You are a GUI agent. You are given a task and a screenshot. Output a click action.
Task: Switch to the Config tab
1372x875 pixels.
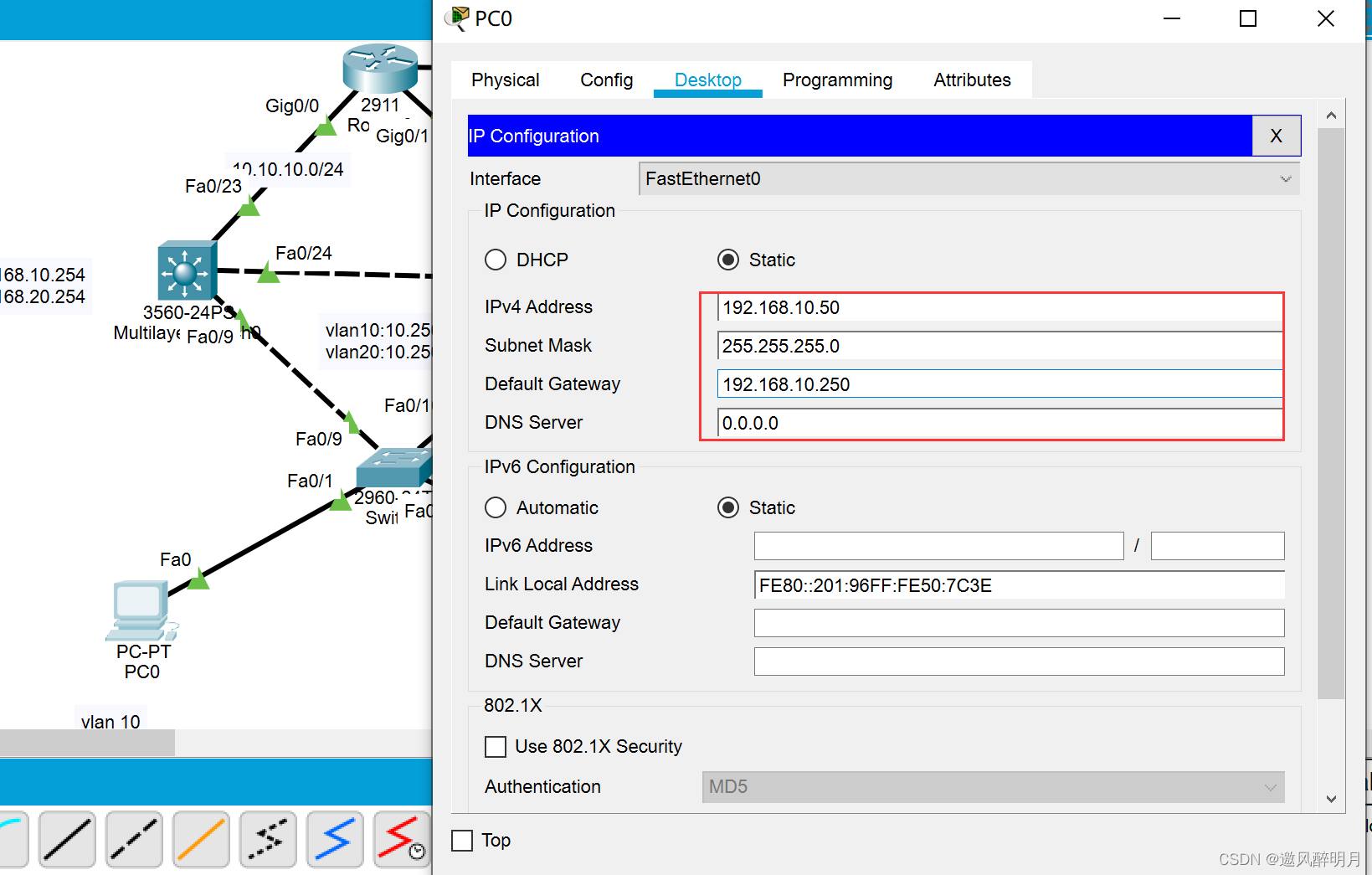606,80
